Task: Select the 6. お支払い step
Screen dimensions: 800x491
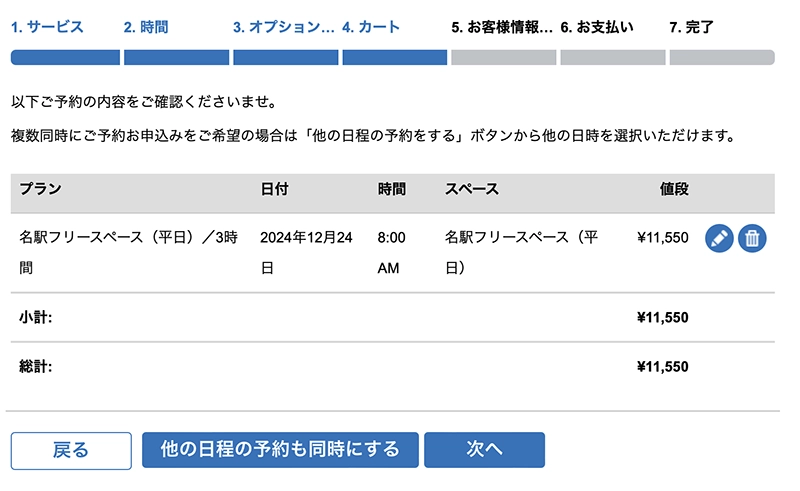Action: point(597,27)
